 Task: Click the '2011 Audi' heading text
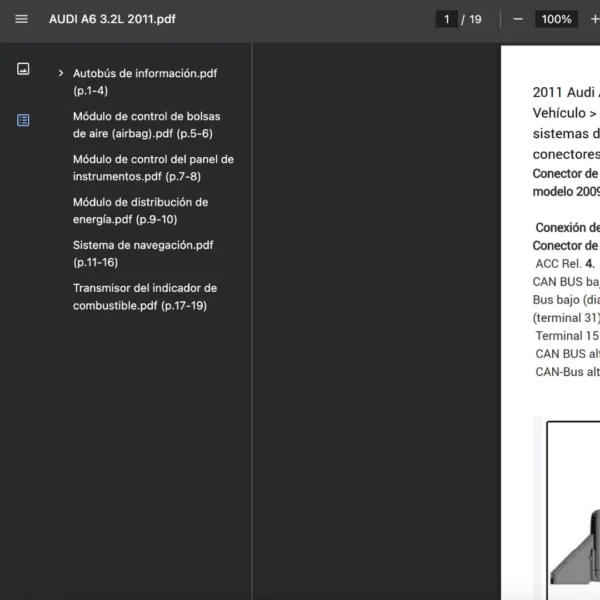[564, 92]
